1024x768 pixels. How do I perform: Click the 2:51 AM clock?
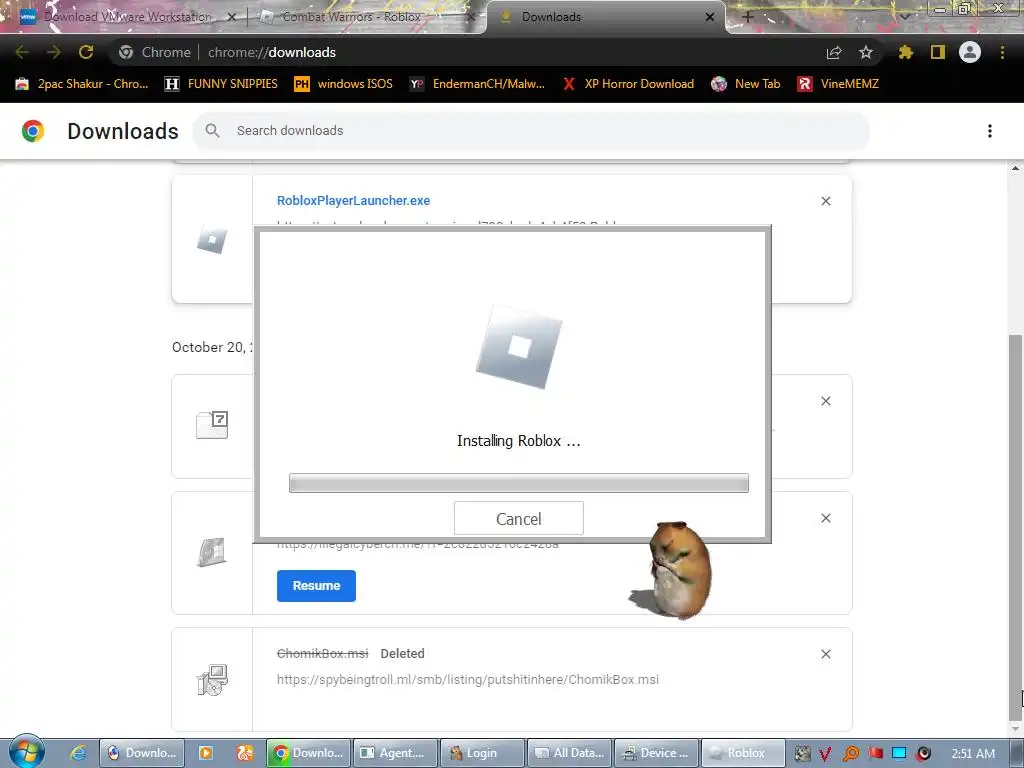[x=973, y=754]
